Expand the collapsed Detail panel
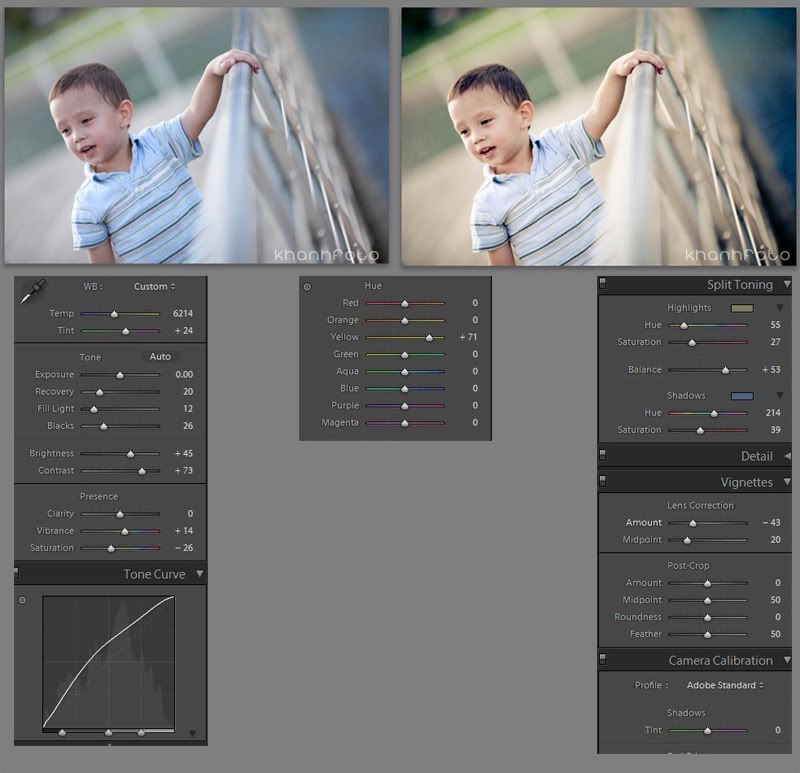 (786, 456)
